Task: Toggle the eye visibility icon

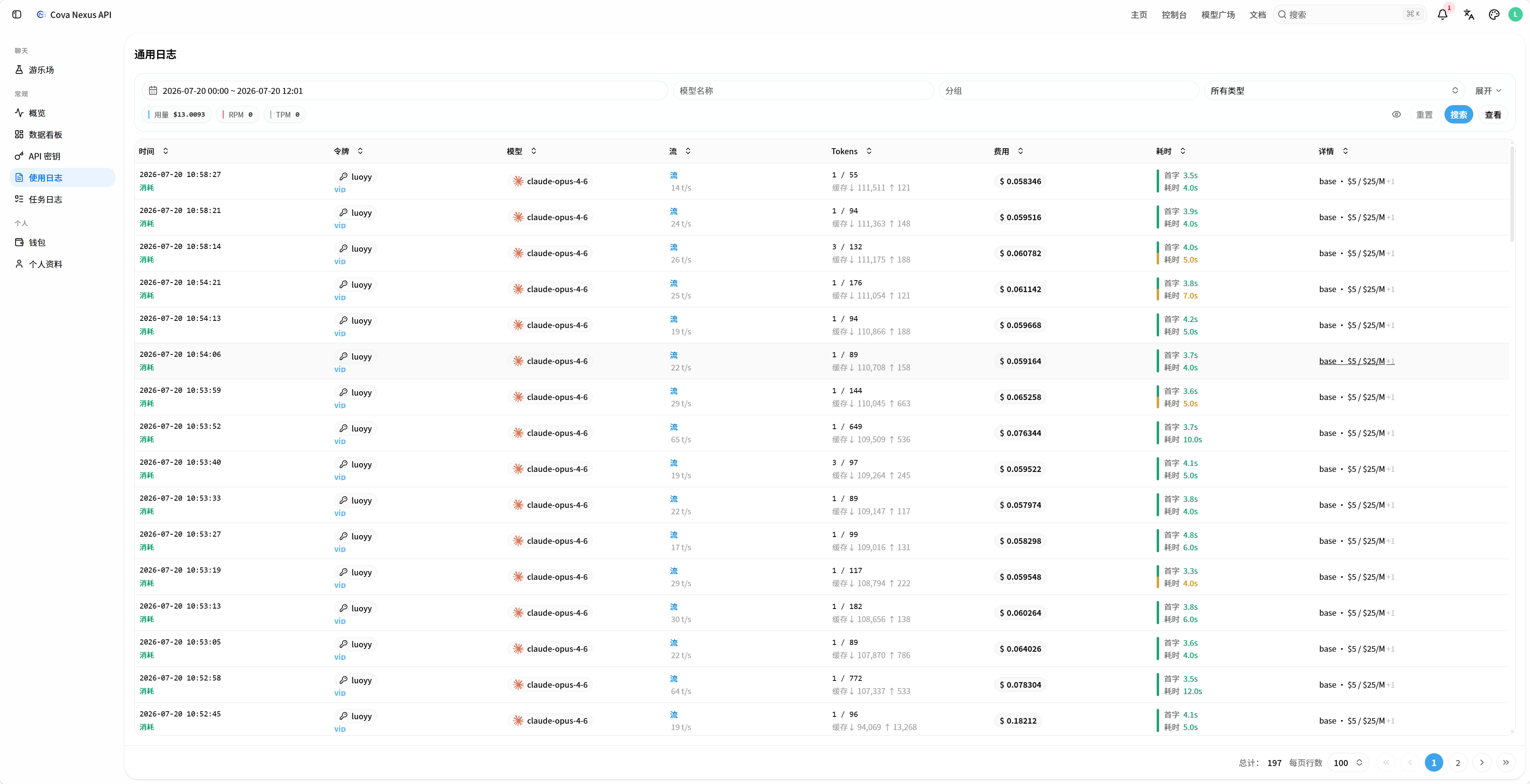Action: click(x=1397, y=115)
